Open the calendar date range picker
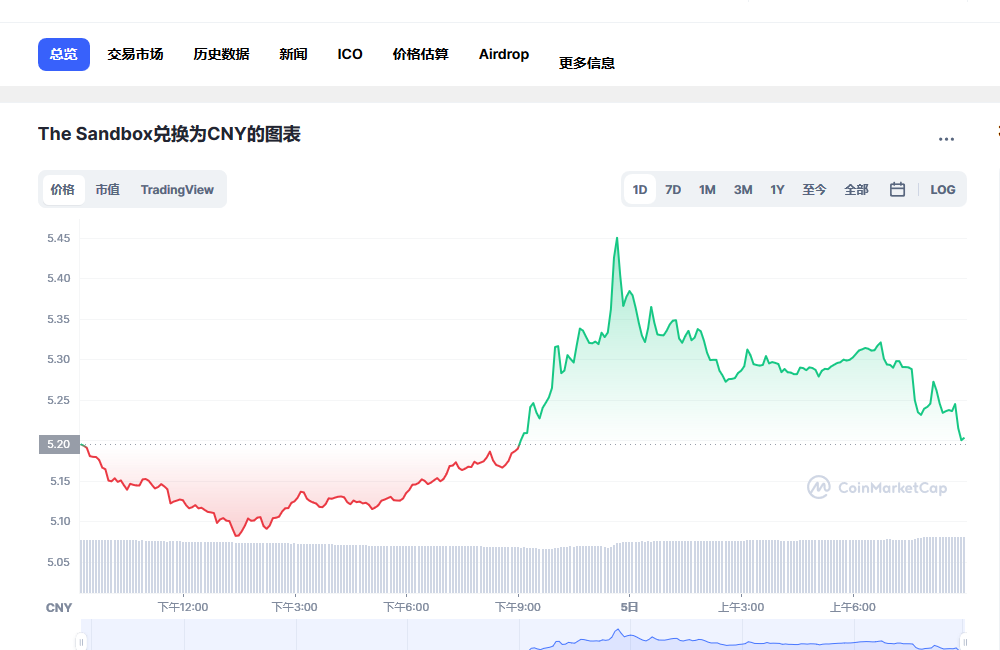Screen dimensions: 1000x650 point(897,189)
